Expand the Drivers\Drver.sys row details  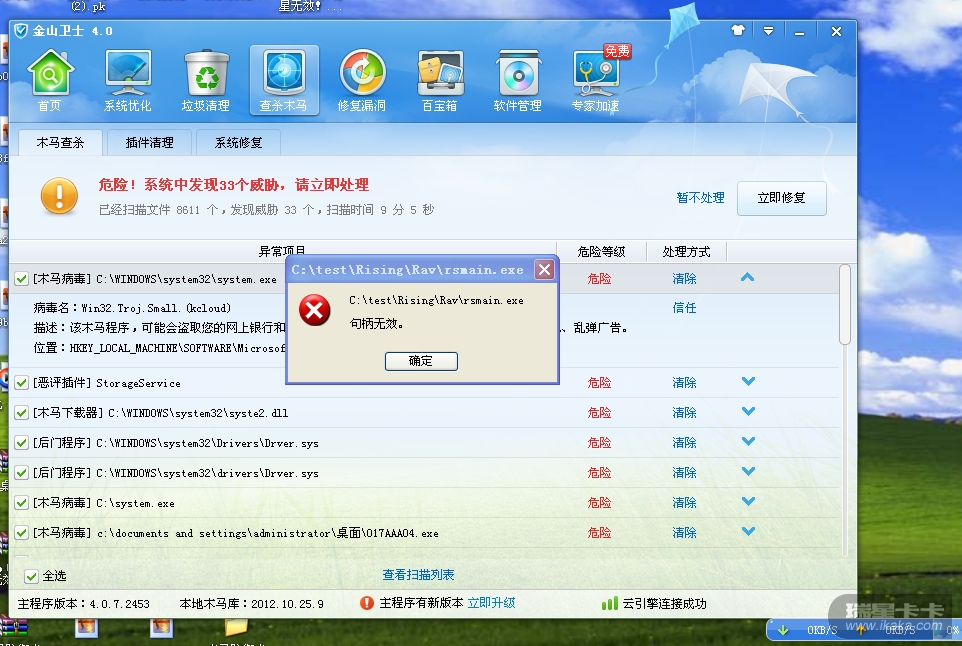click(x=748, y=442)
